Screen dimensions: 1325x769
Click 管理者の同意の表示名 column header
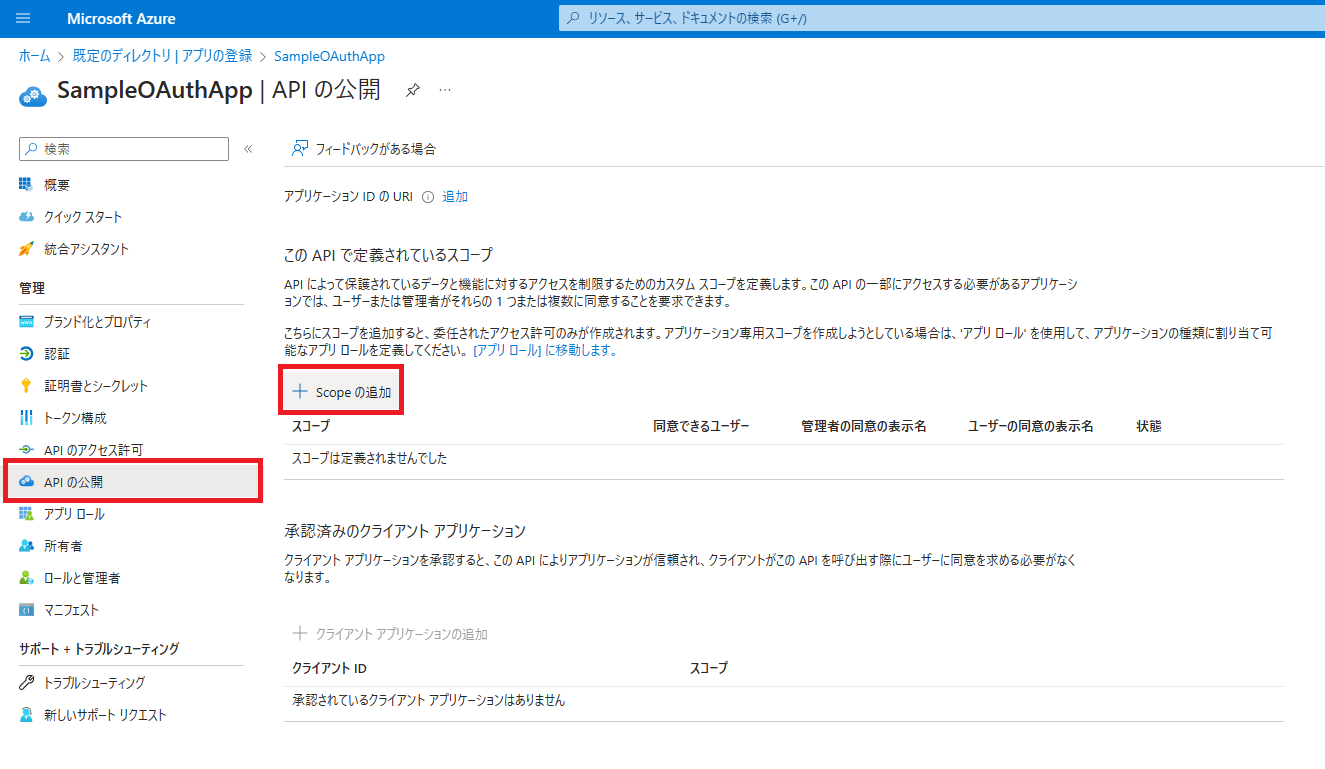coord(864,426)
